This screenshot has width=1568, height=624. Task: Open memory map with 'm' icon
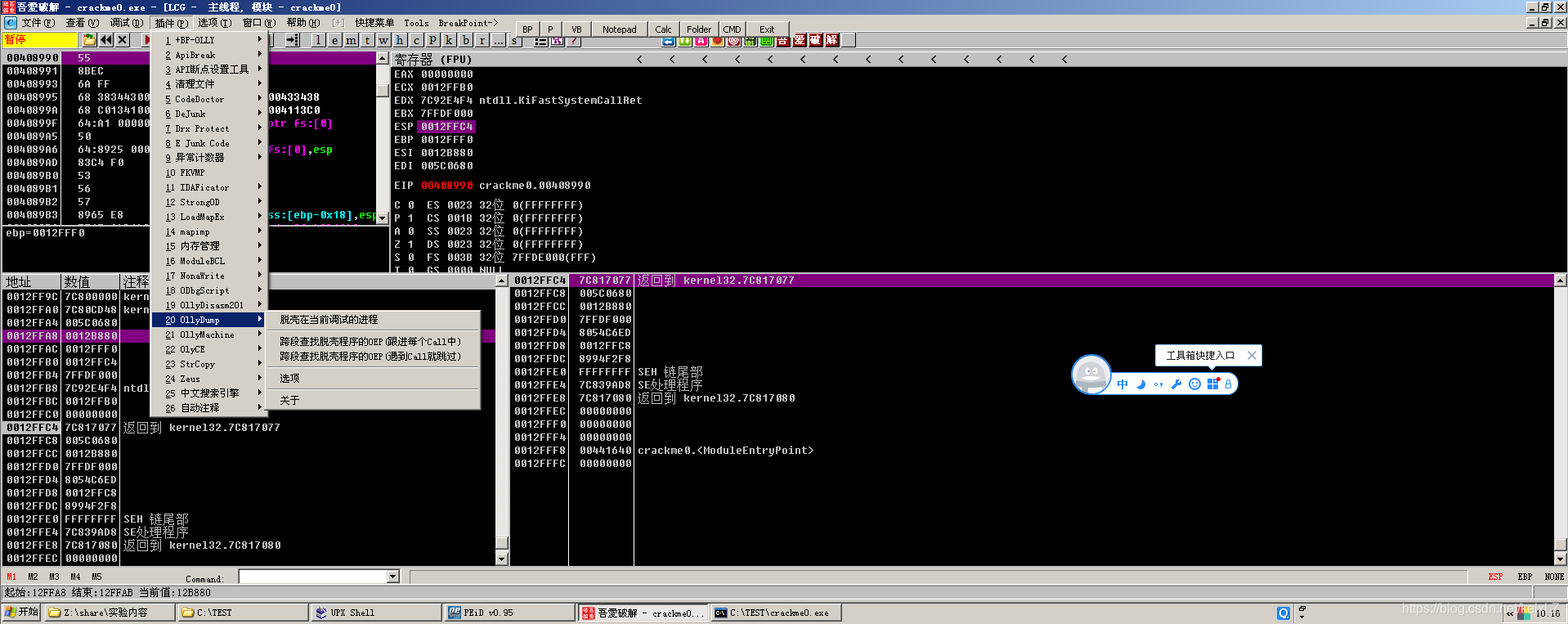pyautogui.click(x=352, y=40)
